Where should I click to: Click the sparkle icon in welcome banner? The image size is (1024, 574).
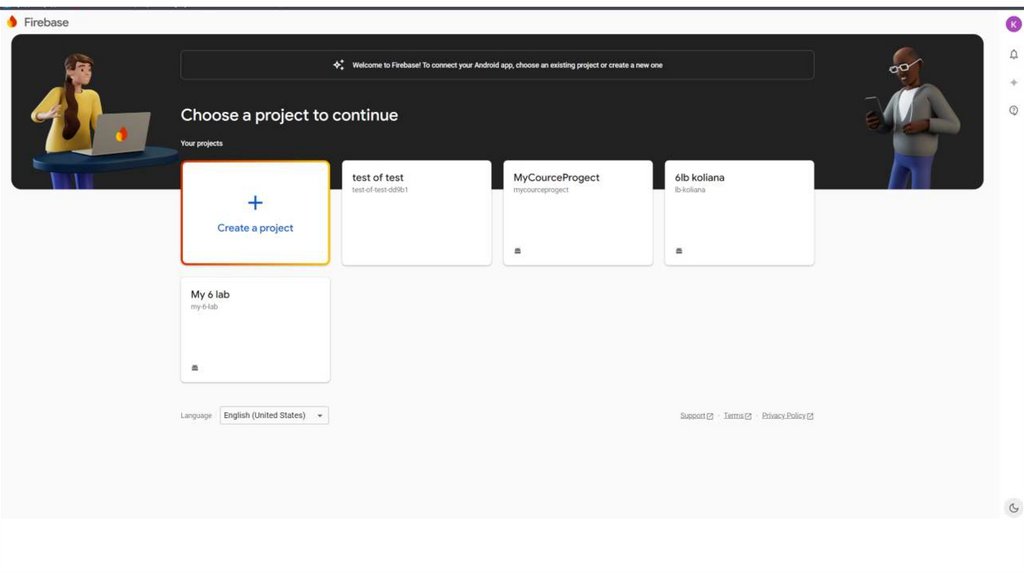339,65
